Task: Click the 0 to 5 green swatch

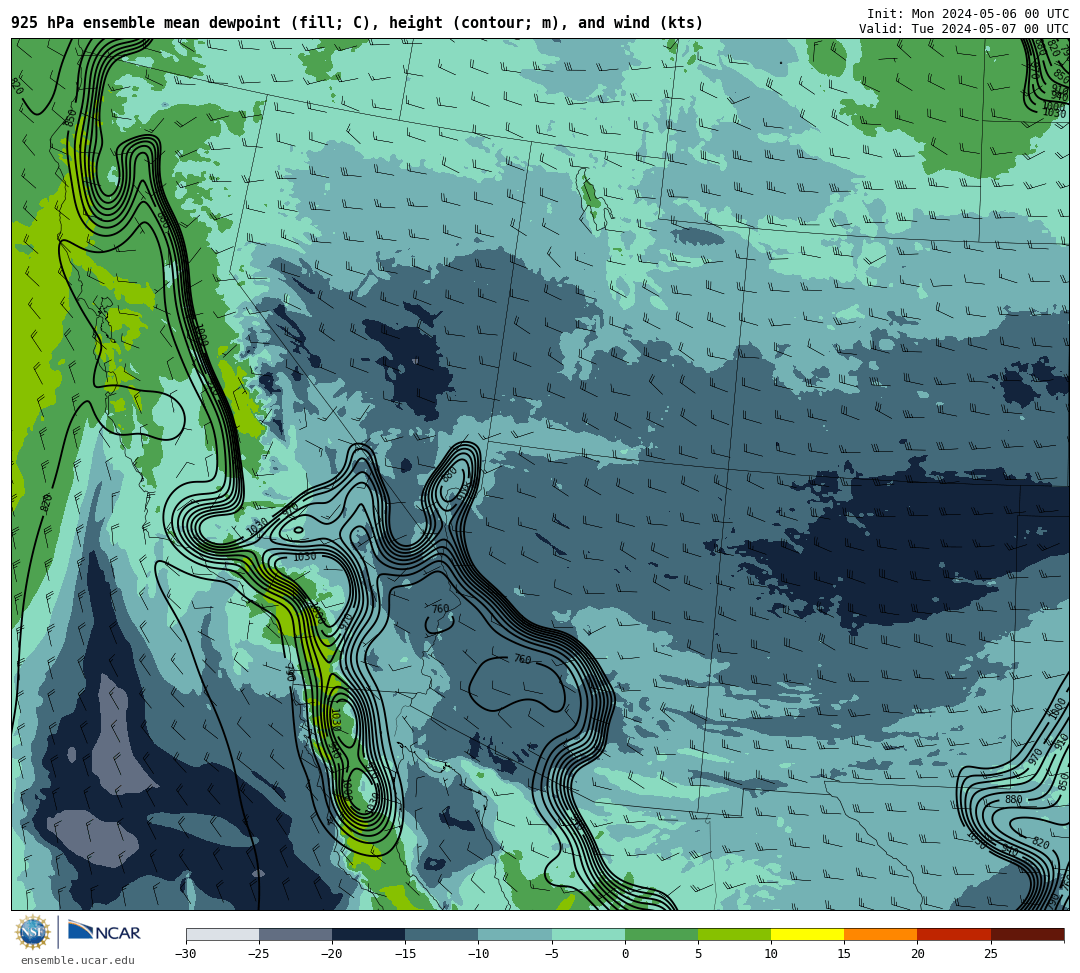Action: [x=661, y=934]
